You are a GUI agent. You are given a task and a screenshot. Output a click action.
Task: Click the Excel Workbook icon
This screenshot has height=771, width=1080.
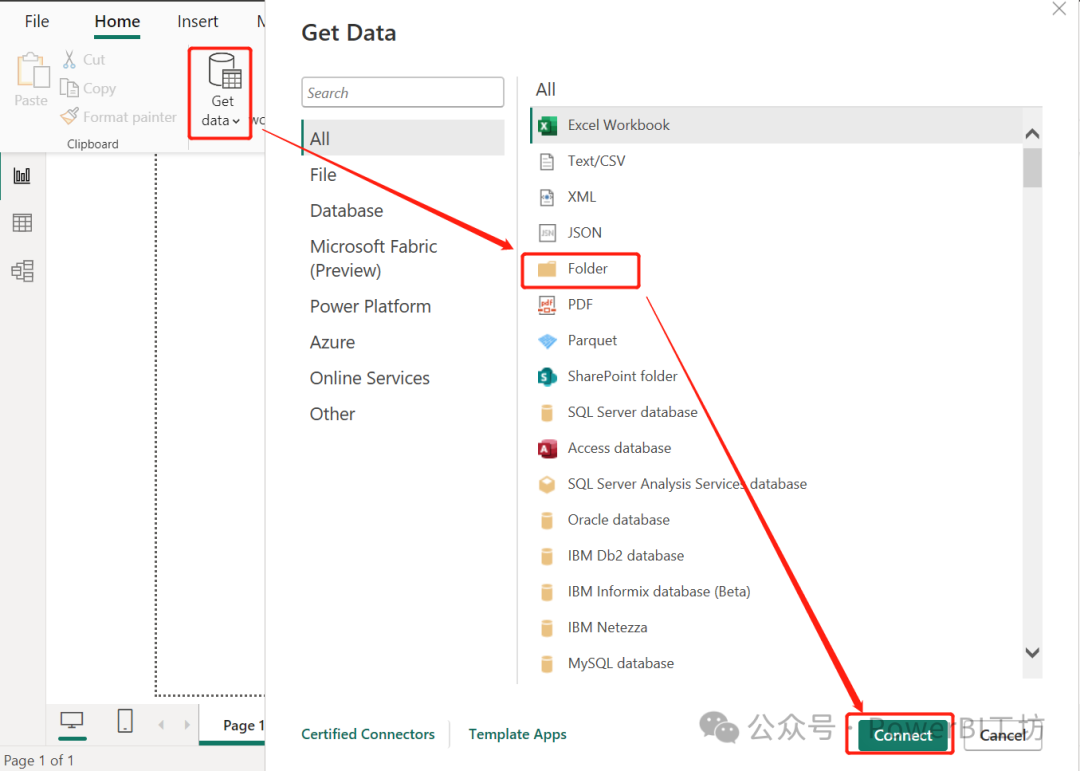click(x=548, y=125)
